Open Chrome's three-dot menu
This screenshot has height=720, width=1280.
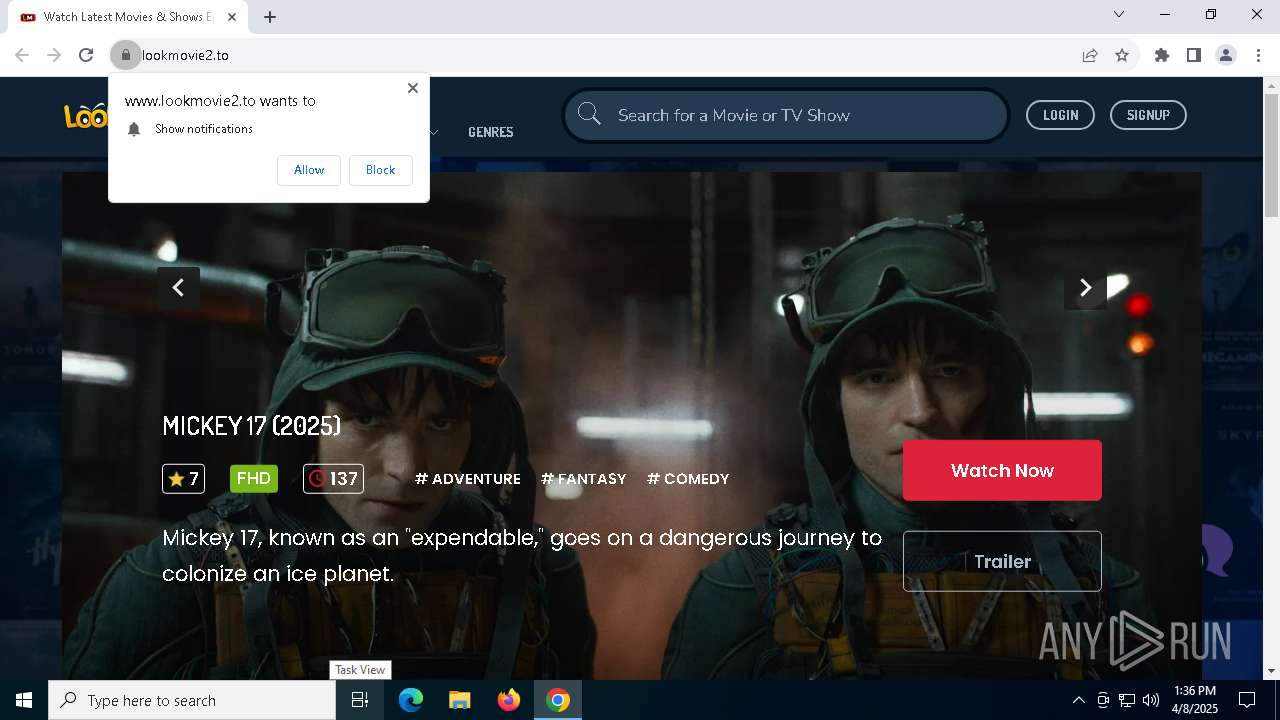(1257, 55)
